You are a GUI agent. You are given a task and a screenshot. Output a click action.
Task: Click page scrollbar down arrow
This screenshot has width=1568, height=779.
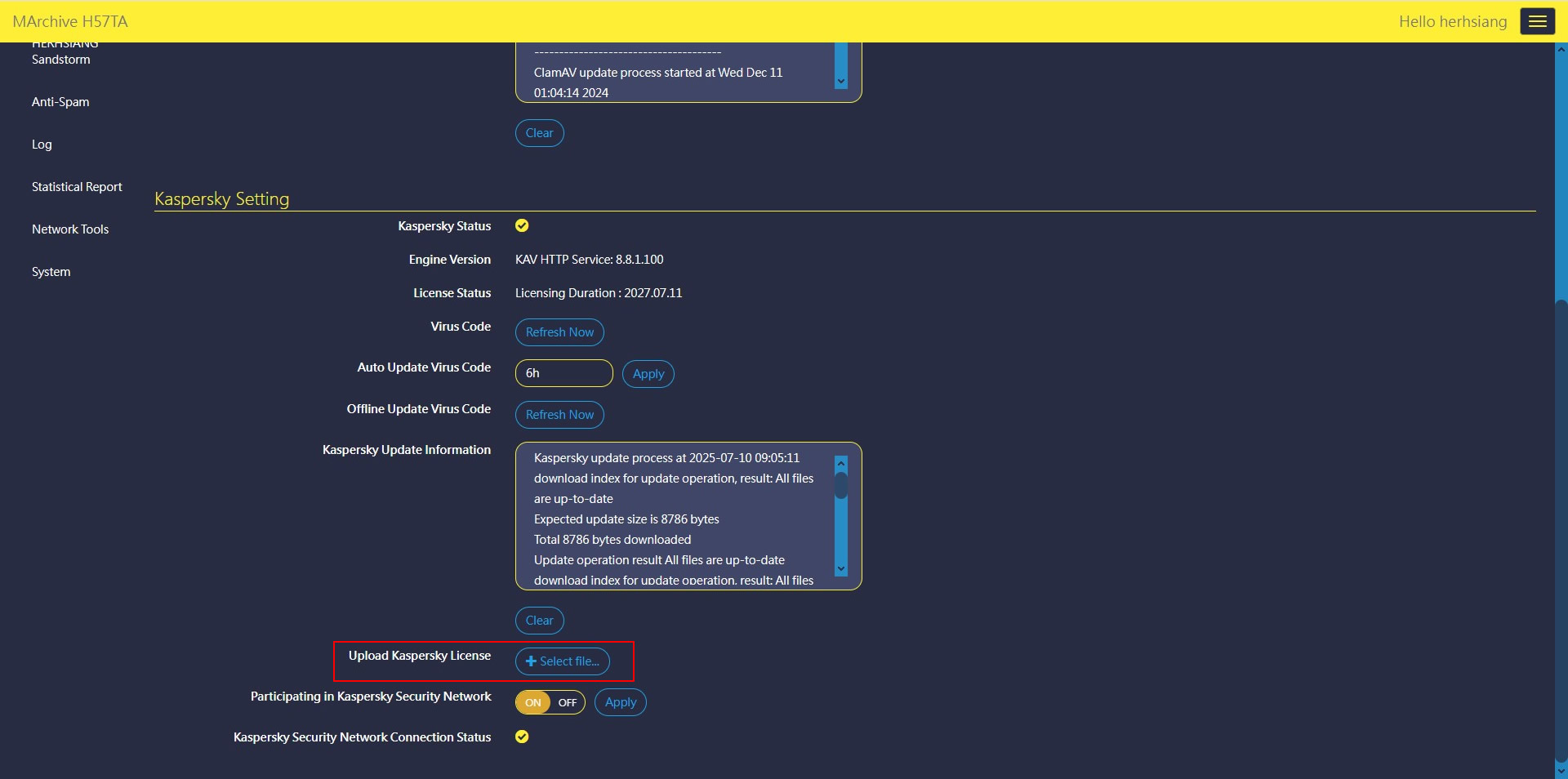coord(1561,771)
